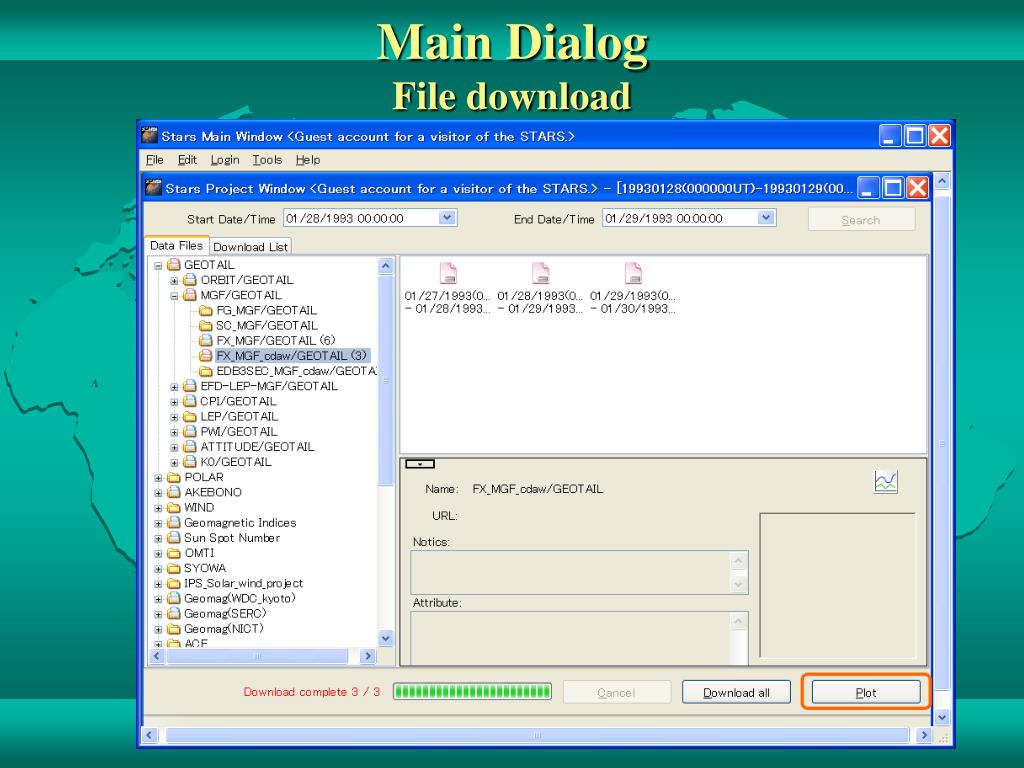The image size is (1024, 768).
Task: Toggle the details panel collapse arrow
Action: coord(420,464)
